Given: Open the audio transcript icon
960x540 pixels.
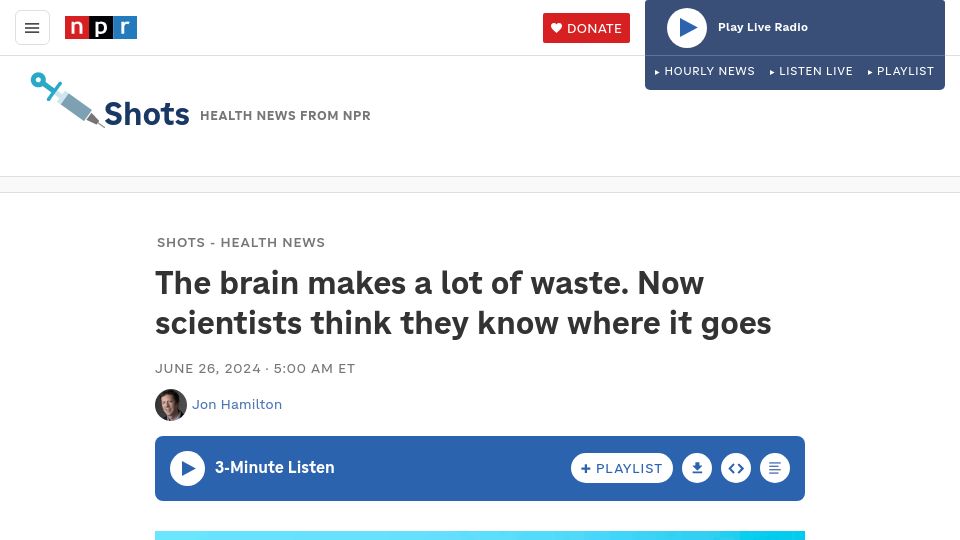Looking at the screenshot, I should [x=775, y=468].
